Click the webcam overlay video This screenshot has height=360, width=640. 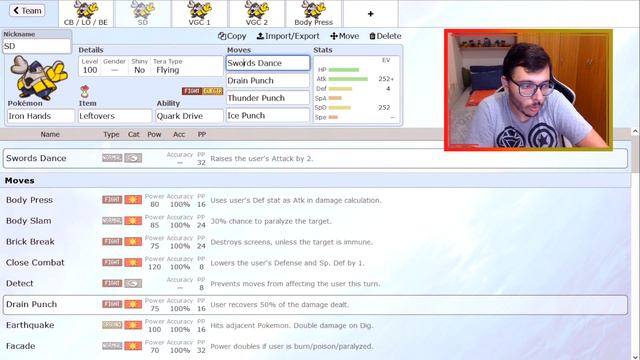(x=528, y=90)
